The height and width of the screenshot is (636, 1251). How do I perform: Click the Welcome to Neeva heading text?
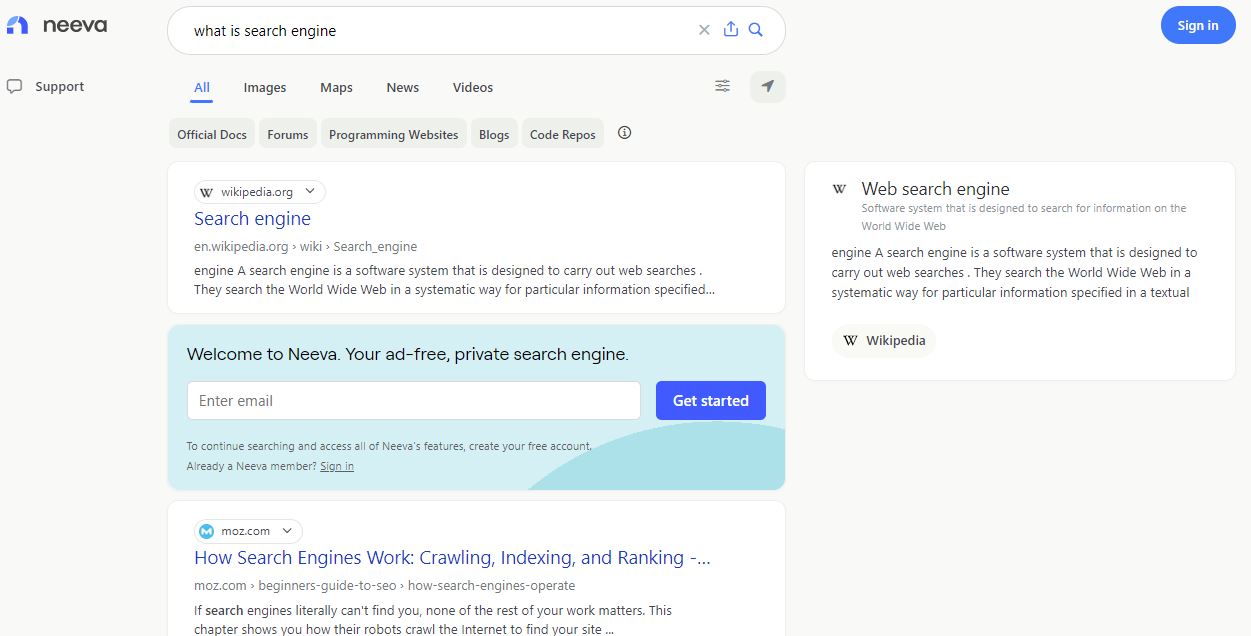click(408, 354)
